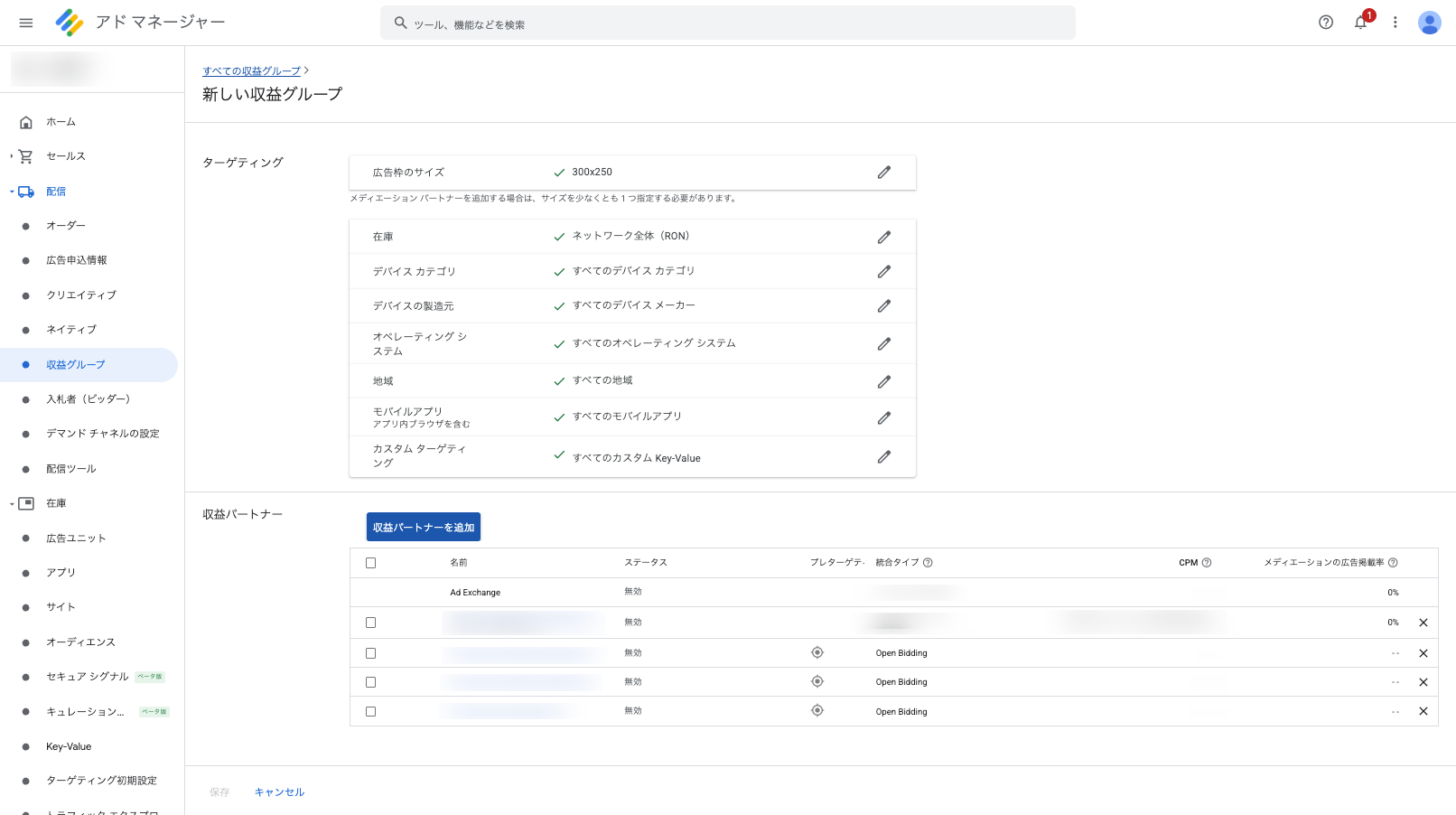Collapse the 在庫 sidebar section
This screenshot has height=815, width=1456.
coord(12,503)
